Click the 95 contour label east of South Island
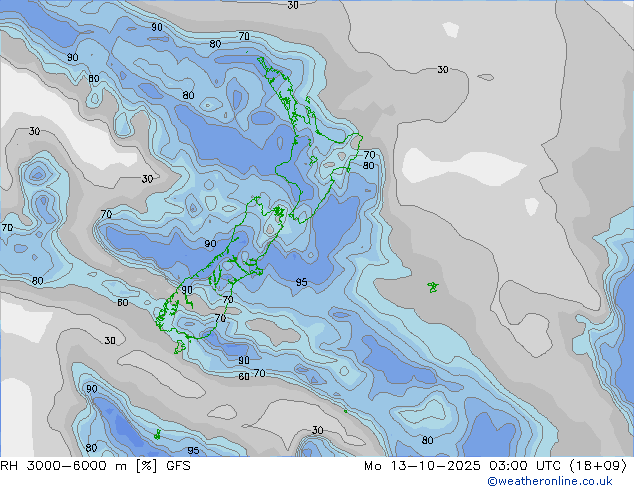The height and width of the screenshot is (490, 634). 301,282
